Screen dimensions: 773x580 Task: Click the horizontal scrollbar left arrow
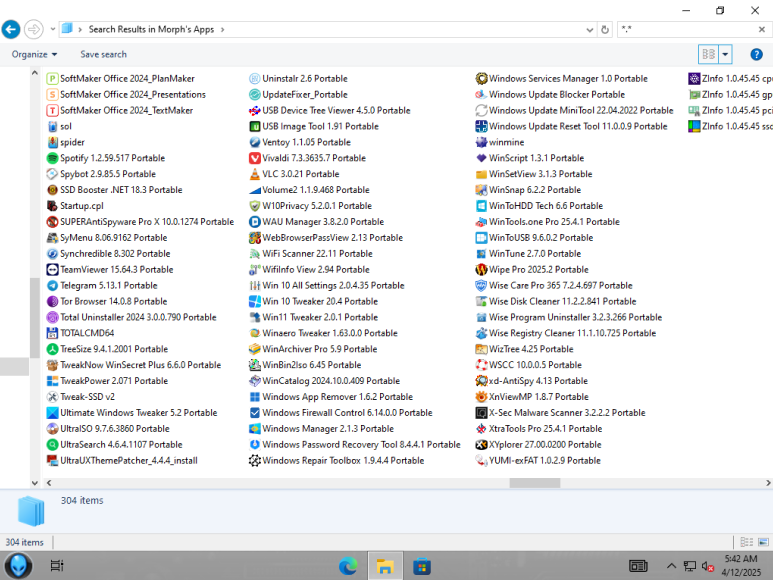(49, 483)
